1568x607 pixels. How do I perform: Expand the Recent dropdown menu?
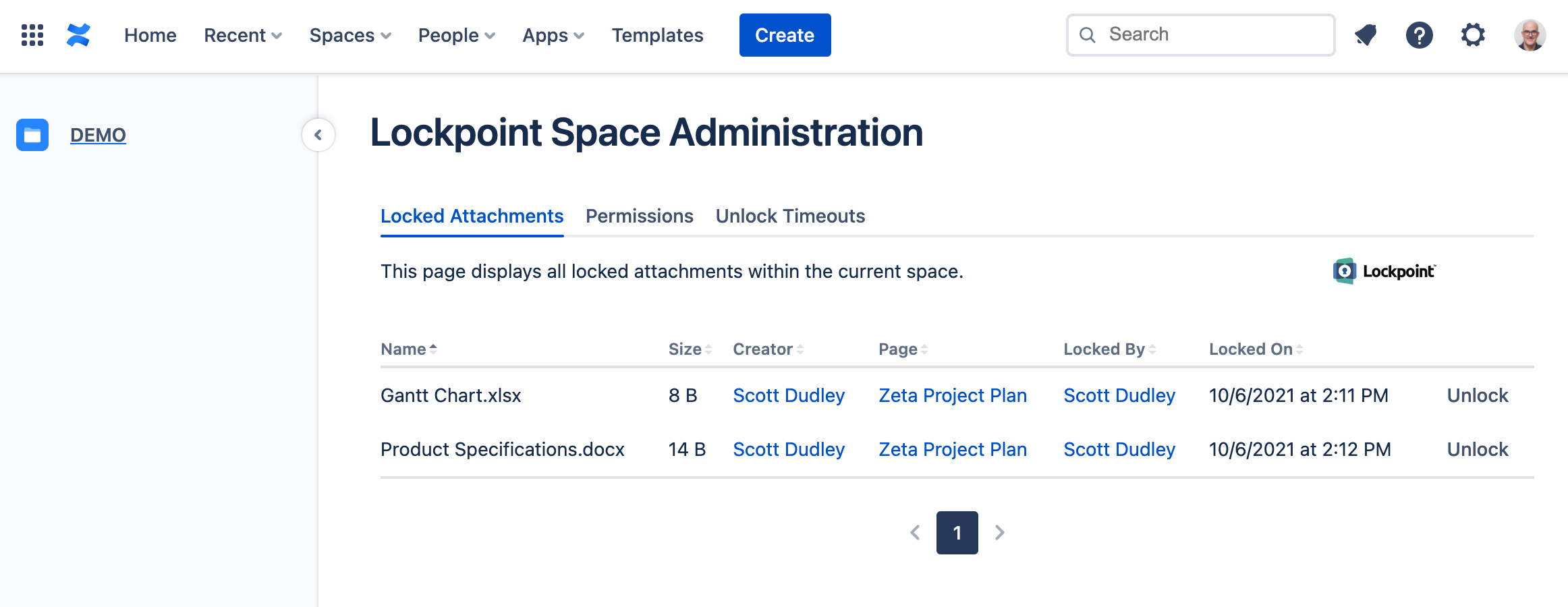click(x=243, y=35)
